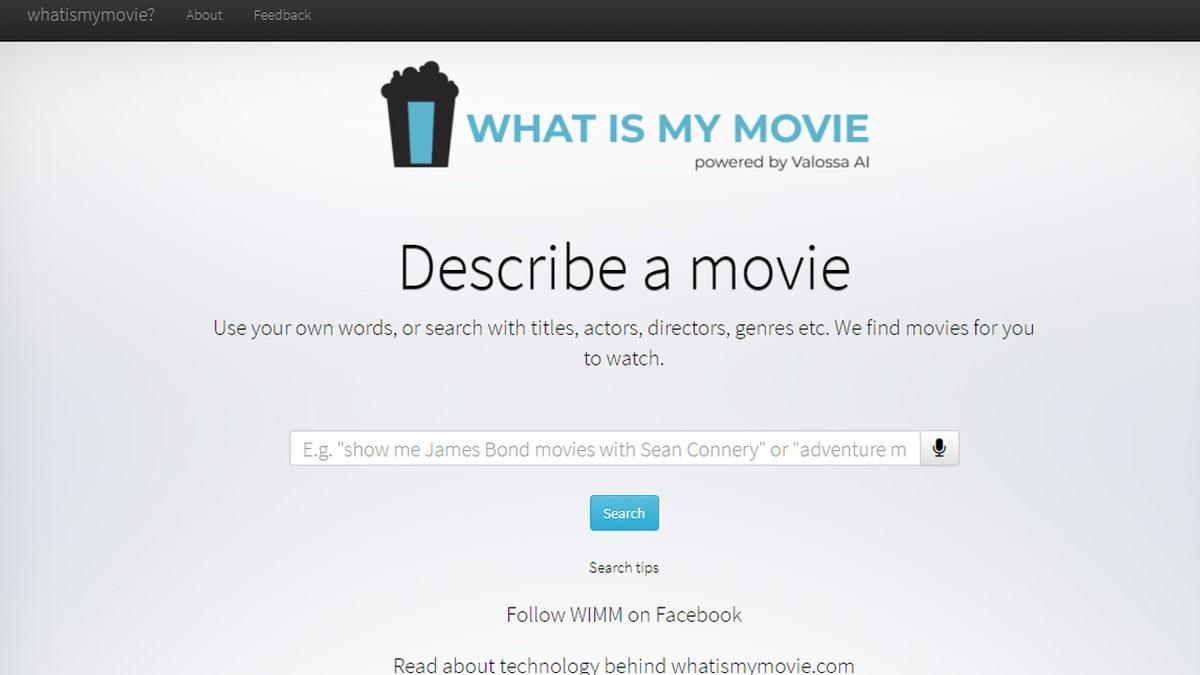Image resolution: width=1200 pixels, height=675 pixels.
Task: Open the Feedback page
Action: tap(281, 15)
